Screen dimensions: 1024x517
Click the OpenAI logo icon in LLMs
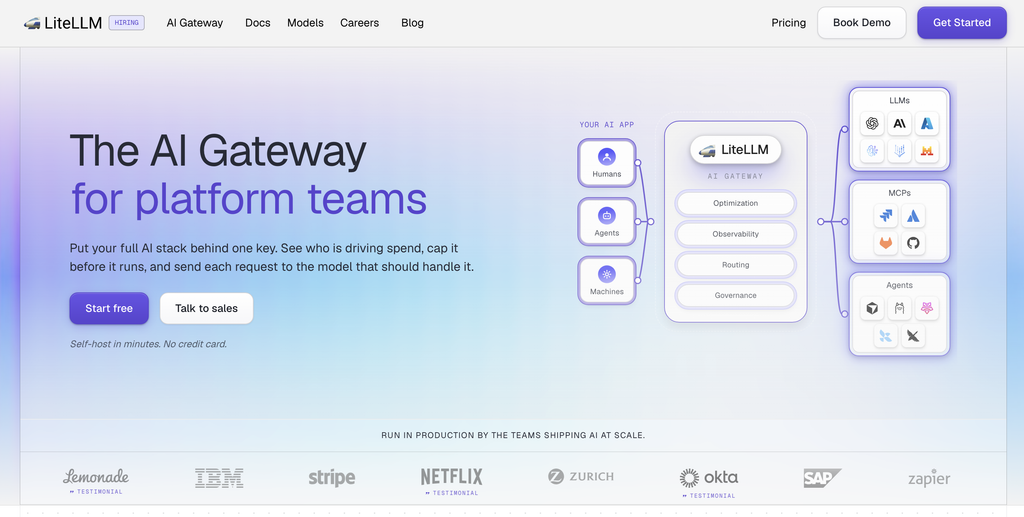(x=871, y=123)
